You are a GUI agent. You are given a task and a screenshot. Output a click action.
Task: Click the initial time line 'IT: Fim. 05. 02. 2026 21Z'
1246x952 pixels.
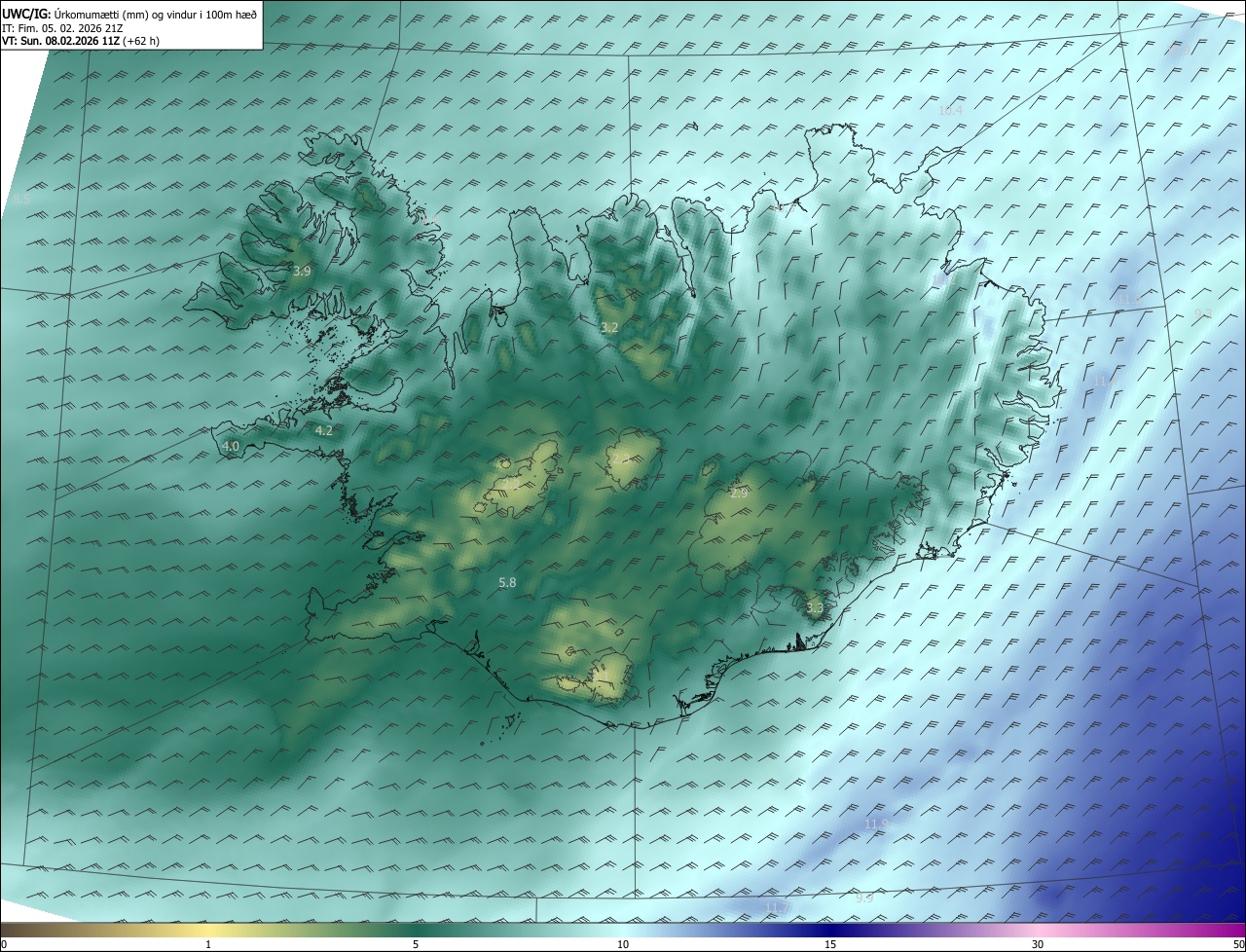point(62,28)
